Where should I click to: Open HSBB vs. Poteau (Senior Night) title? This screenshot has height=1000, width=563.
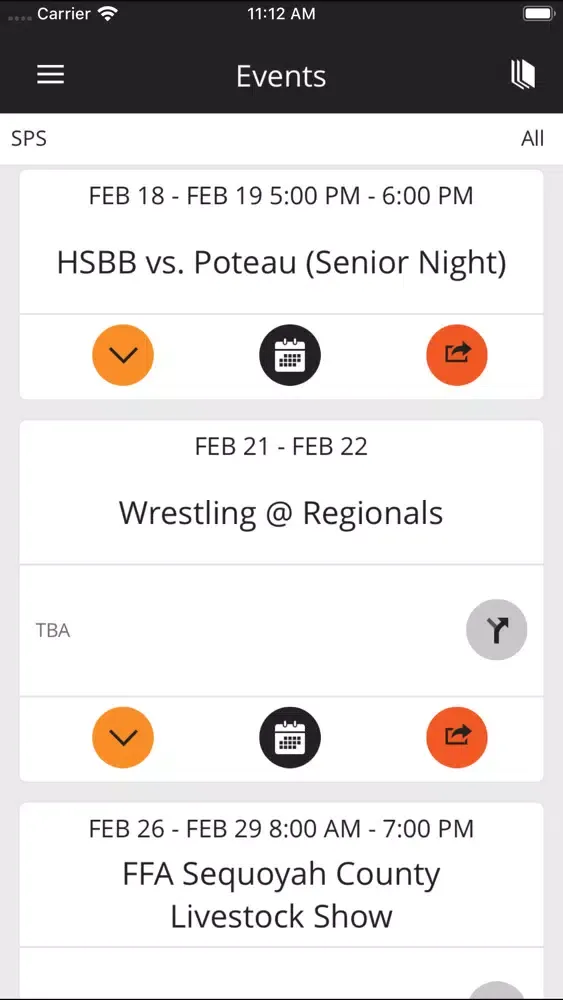coord(281,263)
